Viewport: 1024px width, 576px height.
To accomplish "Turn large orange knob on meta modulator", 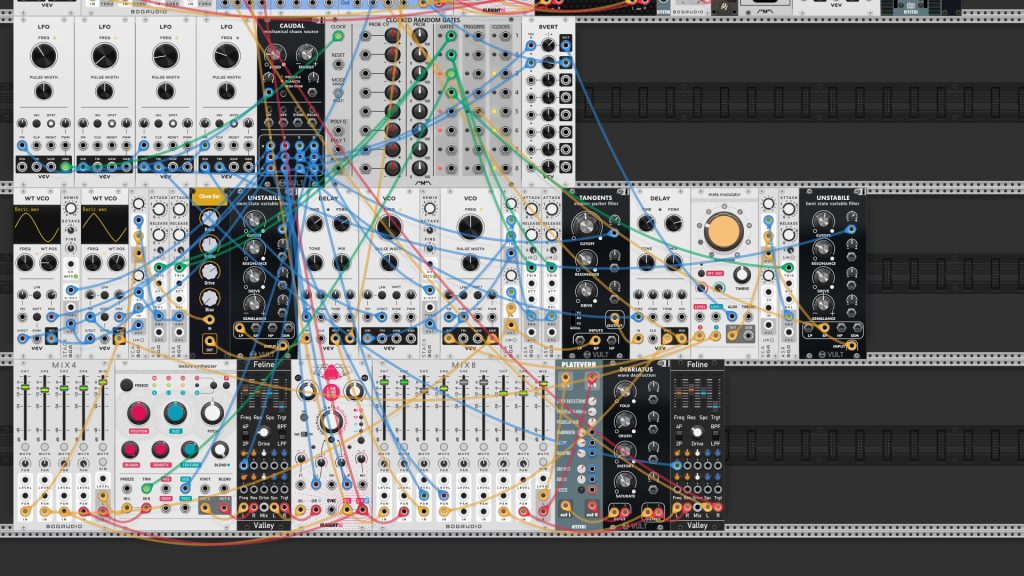I will [x=724, y=232].
